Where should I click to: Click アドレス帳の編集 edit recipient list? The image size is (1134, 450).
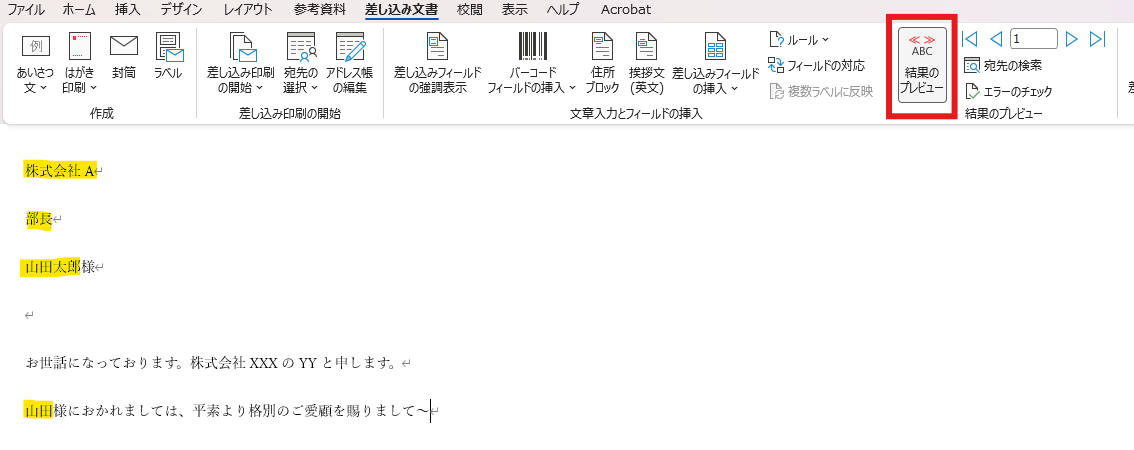(x=349, y=64)
